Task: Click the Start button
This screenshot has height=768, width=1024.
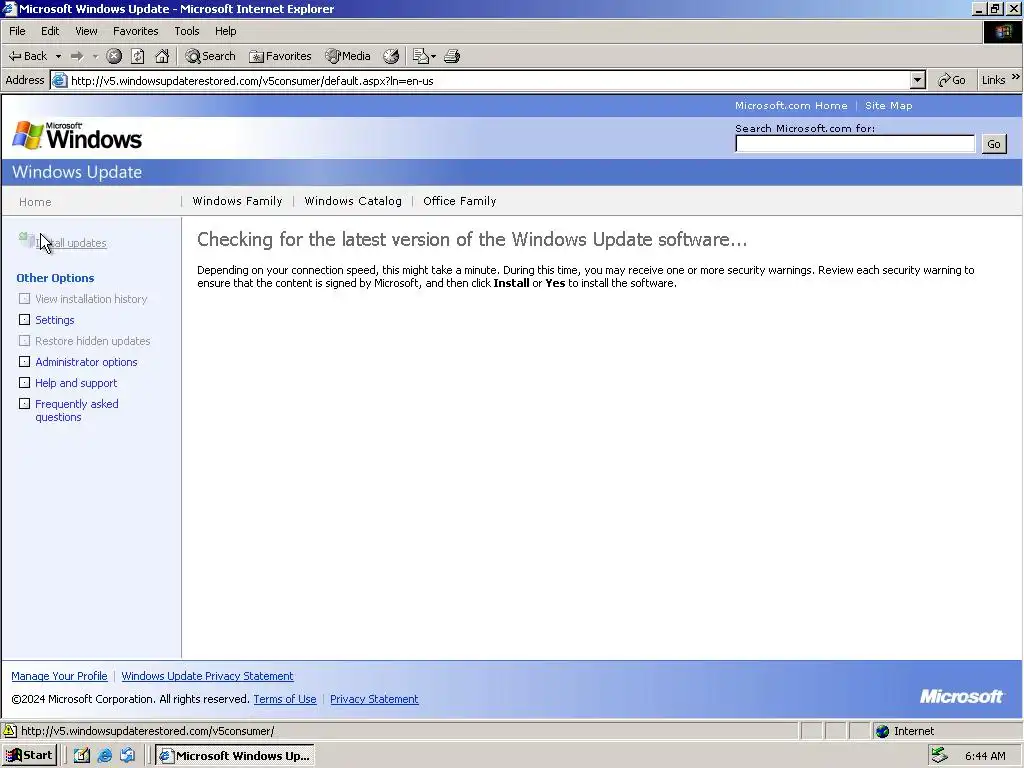Action: 29,756
